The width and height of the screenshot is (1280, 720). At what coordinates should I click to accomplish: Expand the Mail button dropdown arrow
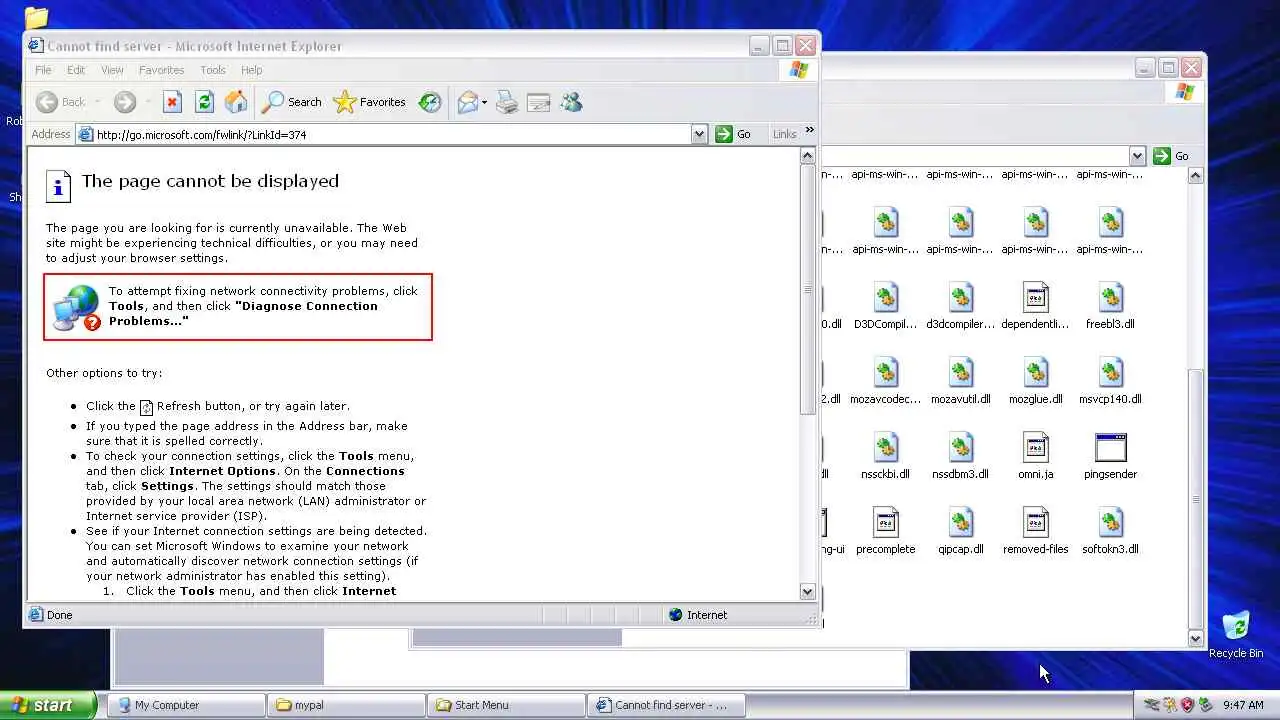485,102
